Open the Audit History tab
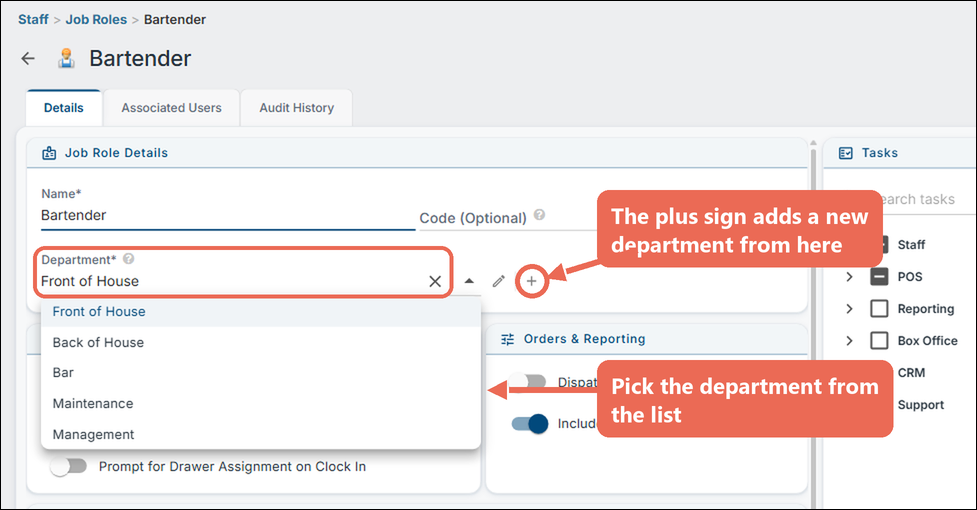The width and height of the screenshot is (977, 510). point(297,108)
